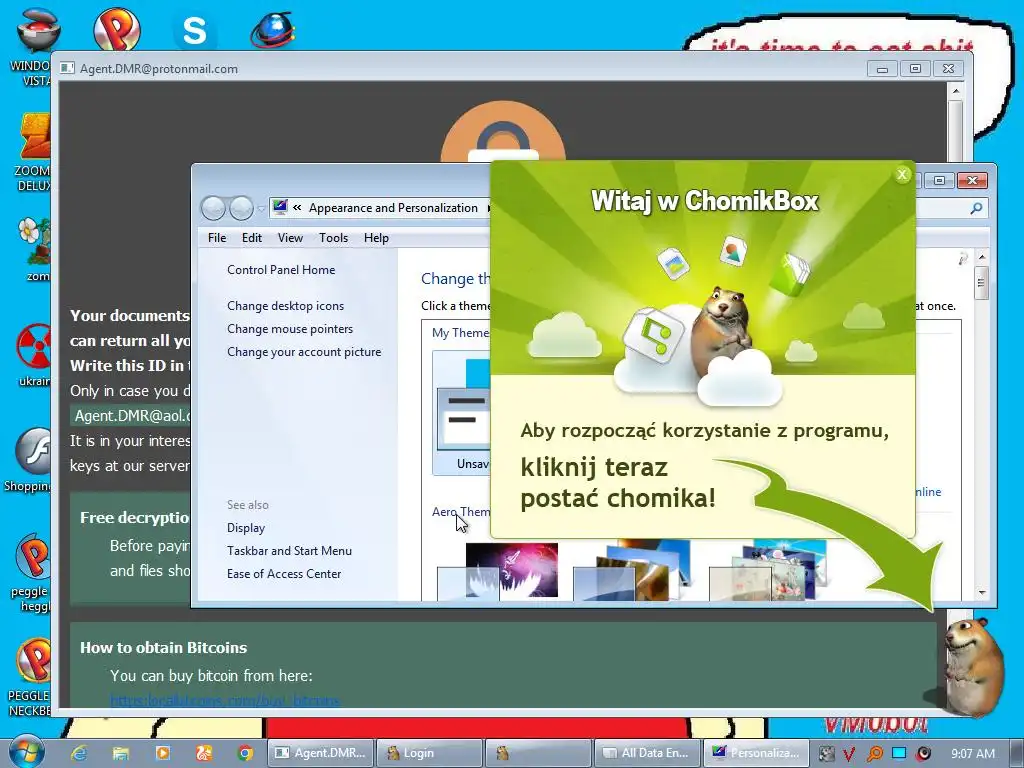Open Windows Media Player from taskbar

coord(163,753)
